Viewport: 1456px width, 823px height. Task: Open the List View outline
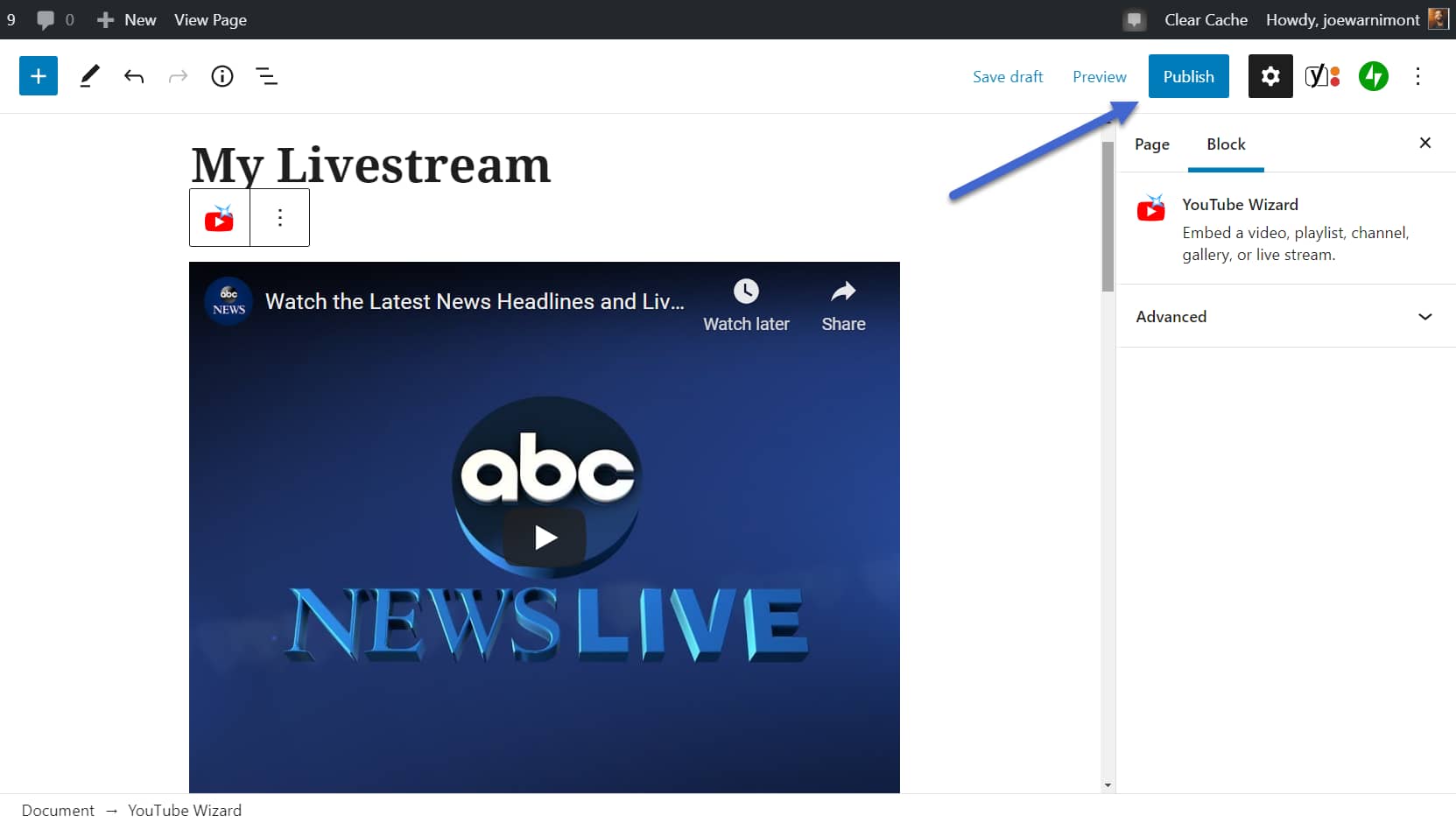(x=267, y=76)
